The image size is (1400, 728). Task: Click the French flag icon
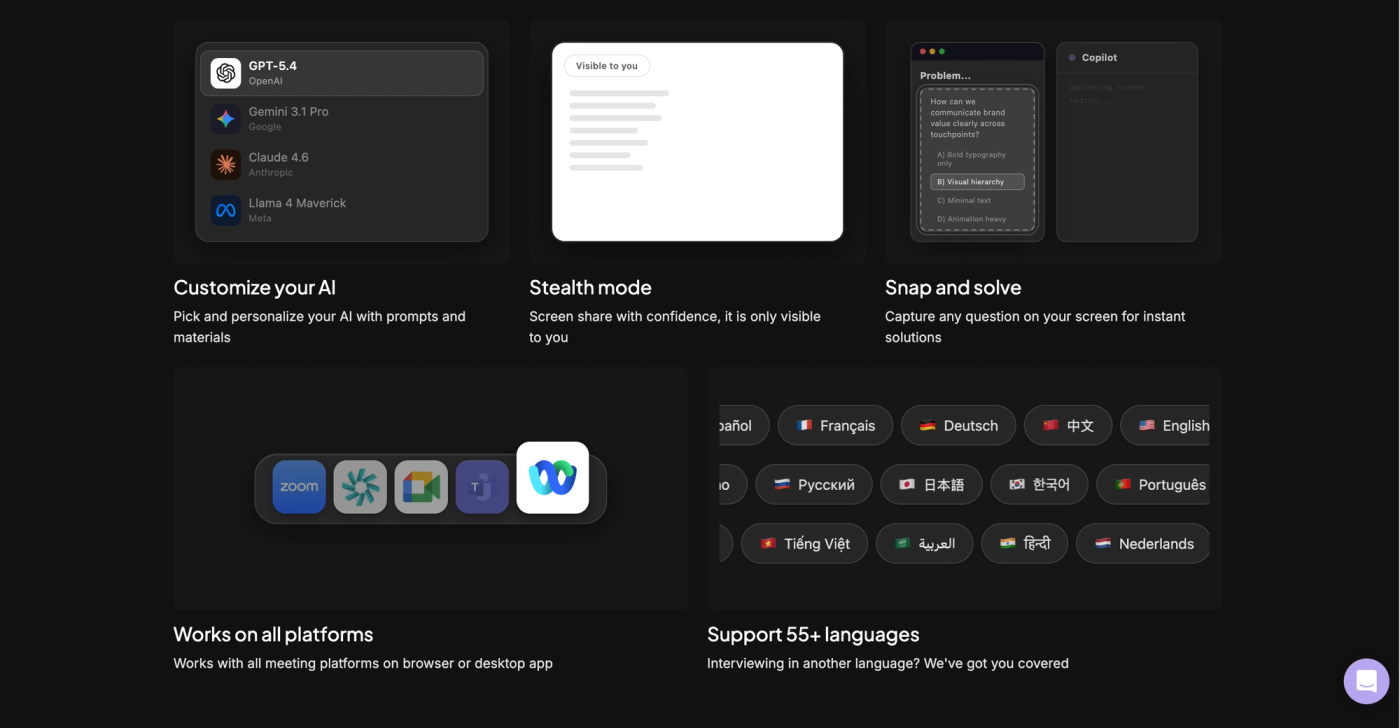(804, 425)
